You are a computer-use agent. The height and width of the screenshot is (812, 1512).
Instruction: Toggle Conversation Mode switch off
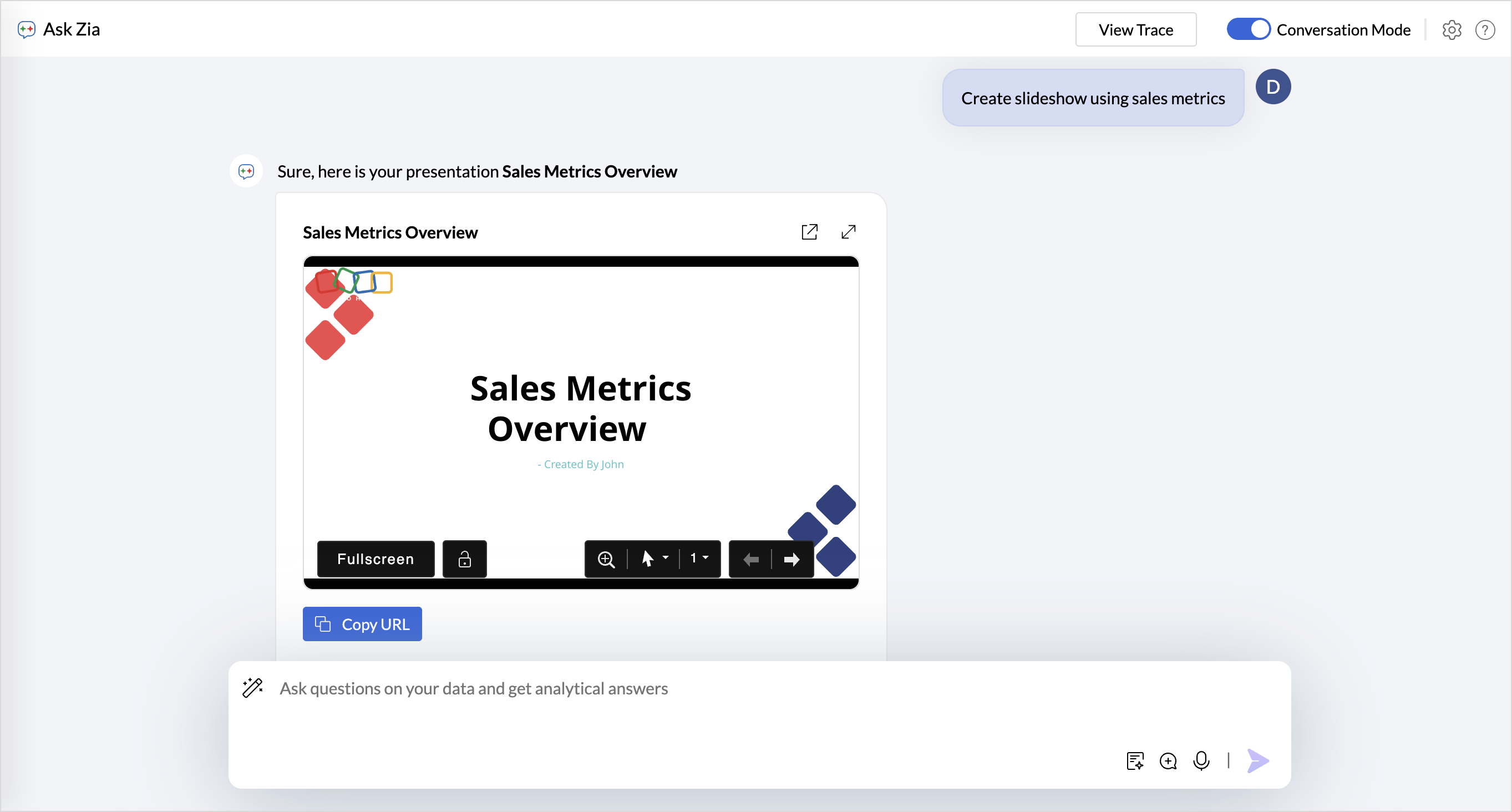(x=1248, y=29)
